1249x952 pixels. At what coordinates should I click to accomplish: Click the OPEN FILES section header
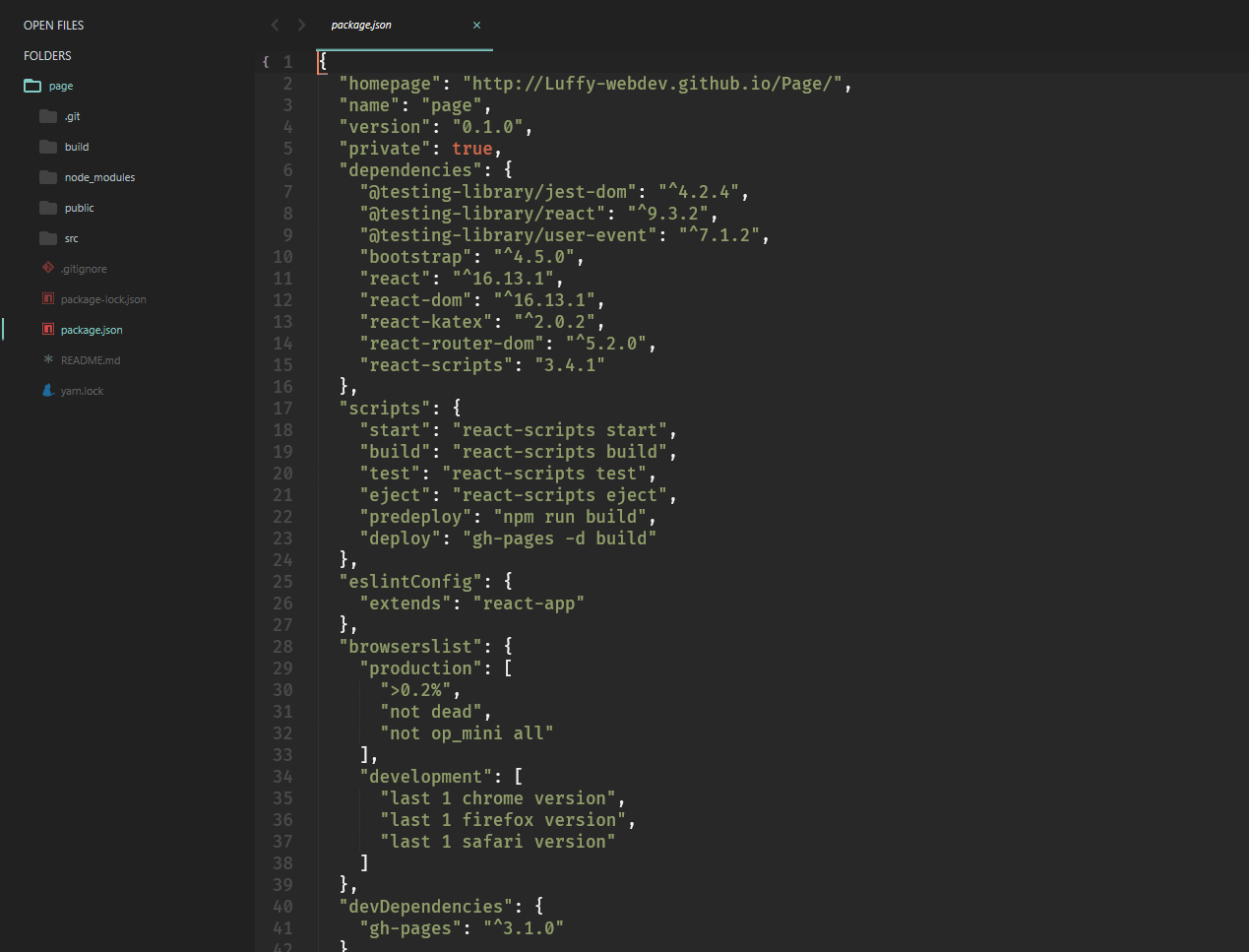click(x=52, y=25)
